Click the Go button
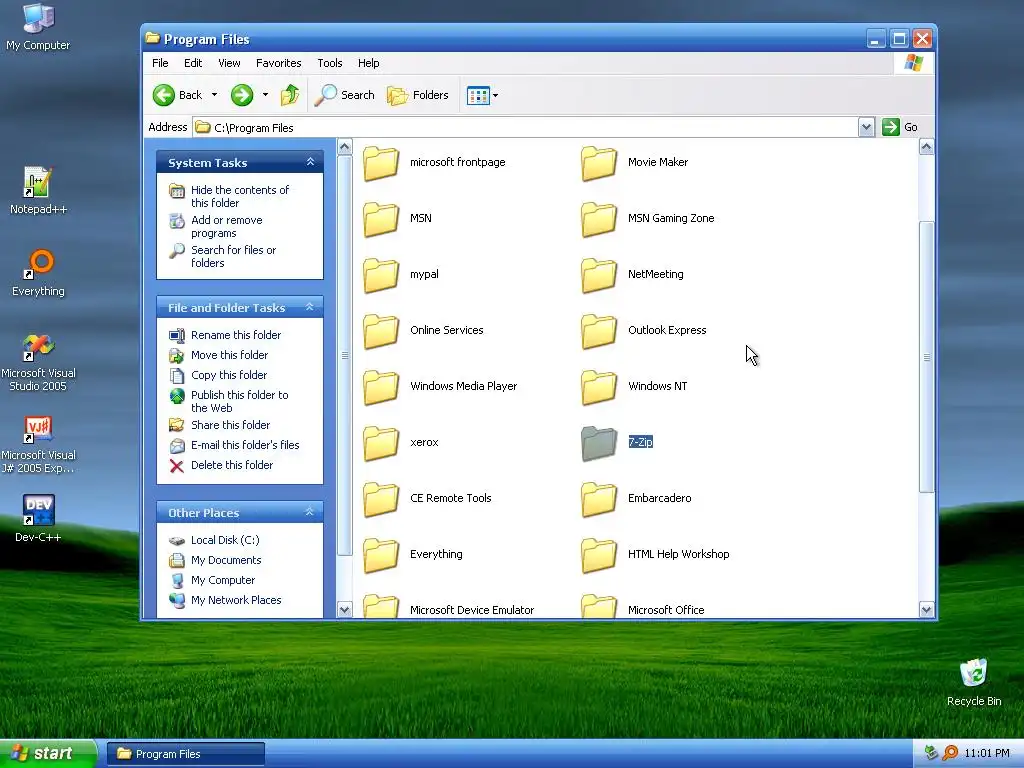The height and width of the screenshot is (768, 1024). click(900, 127)
